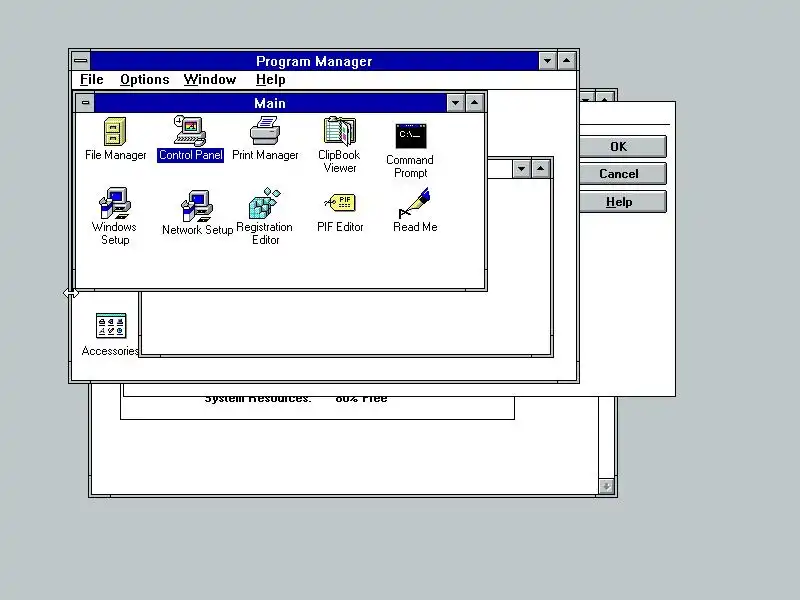Click the scroll-down arrow in the background window

click(606, 486)
